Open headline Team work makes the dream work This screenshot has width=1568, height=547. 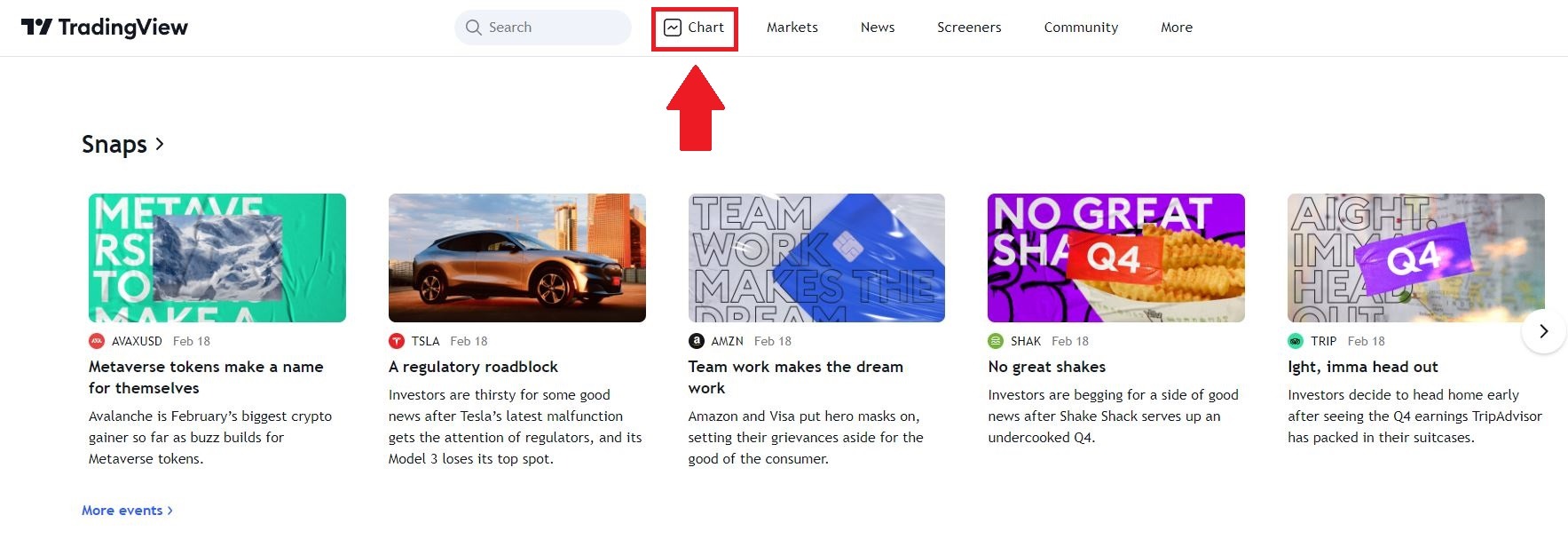click(796, 377)
